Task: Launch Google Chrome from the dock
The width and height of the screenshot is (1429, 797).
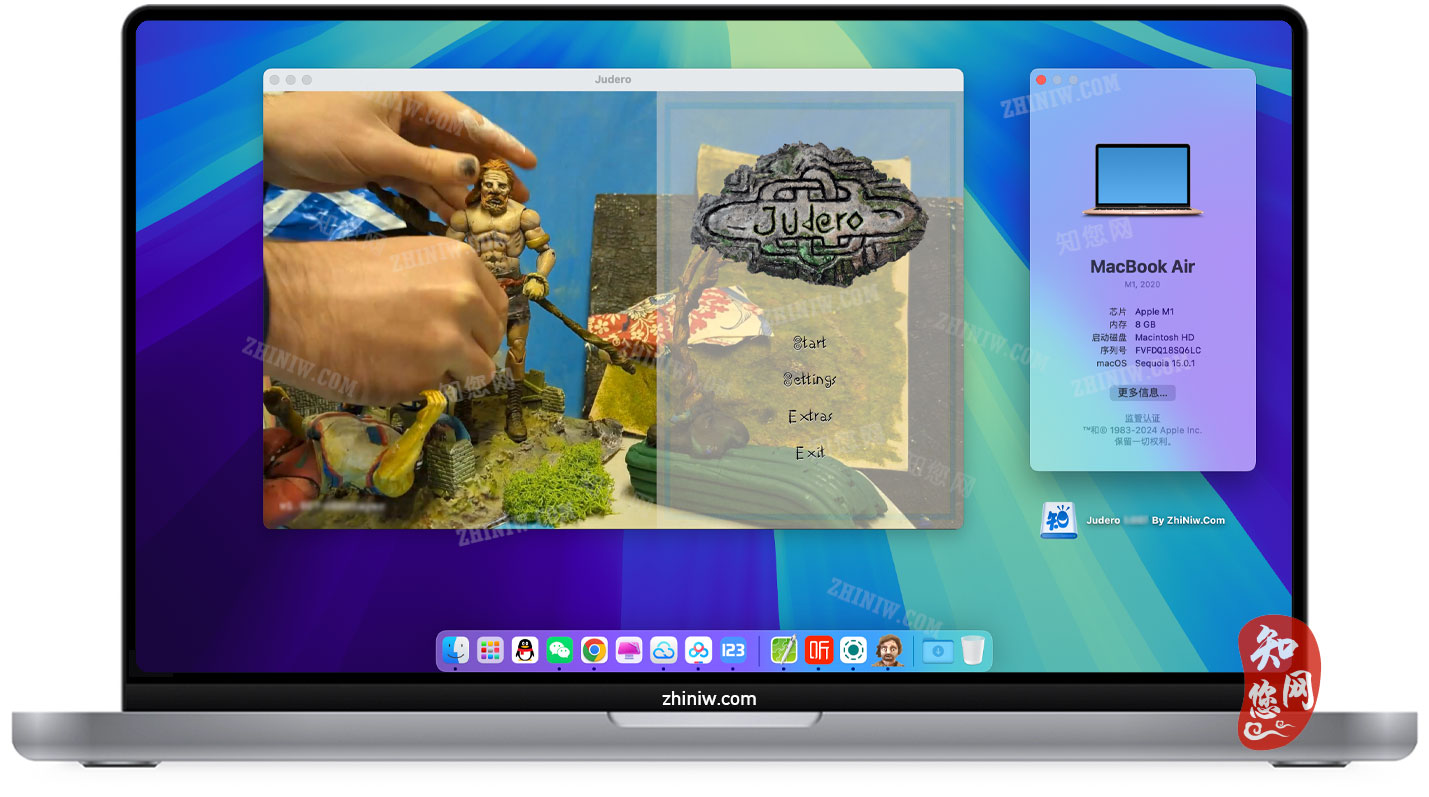Action: coord(594,650)
